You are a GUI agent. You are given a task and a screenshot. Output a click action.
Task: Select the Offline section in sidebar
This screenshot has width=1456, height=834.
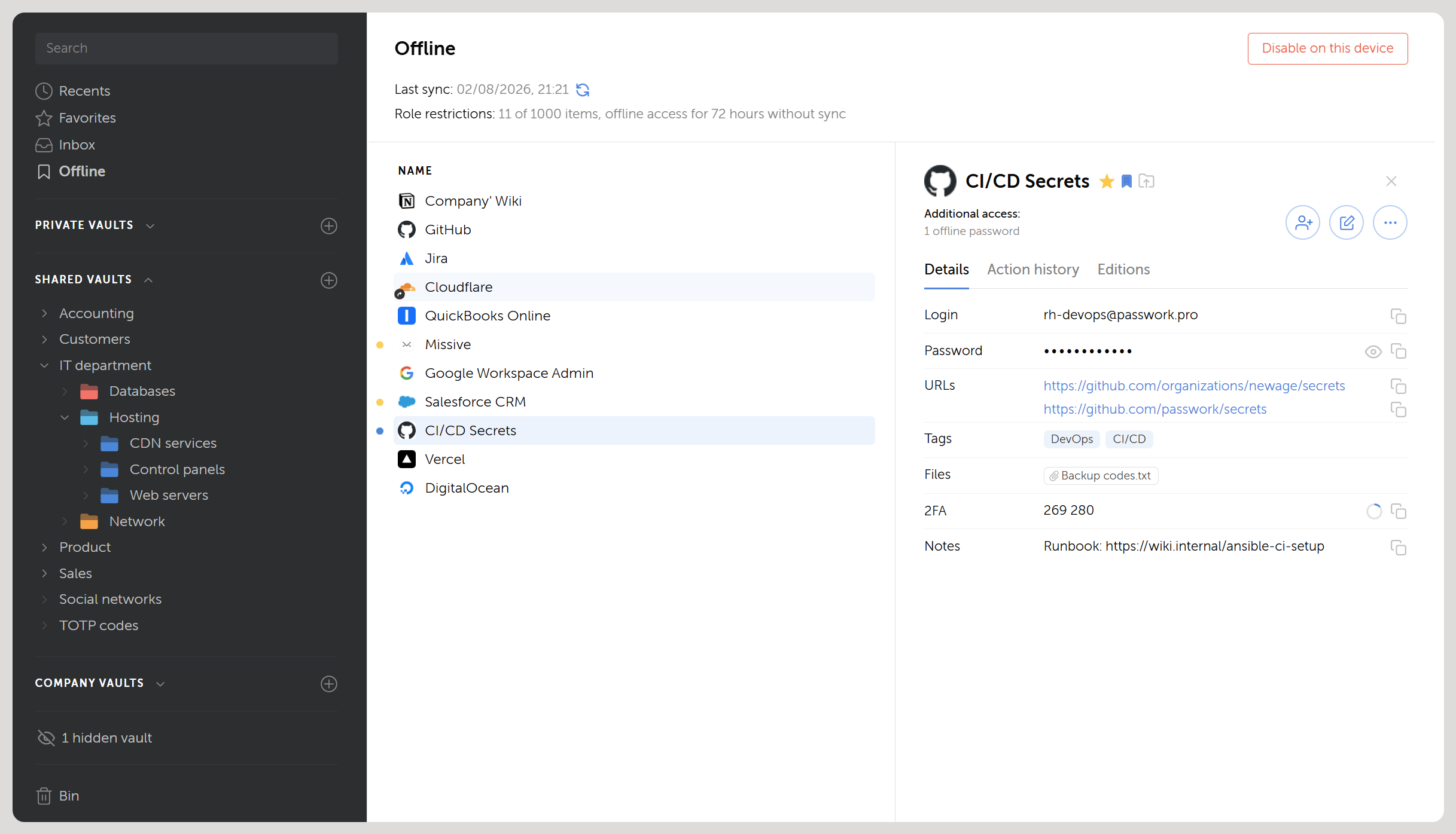pos(71,172)
